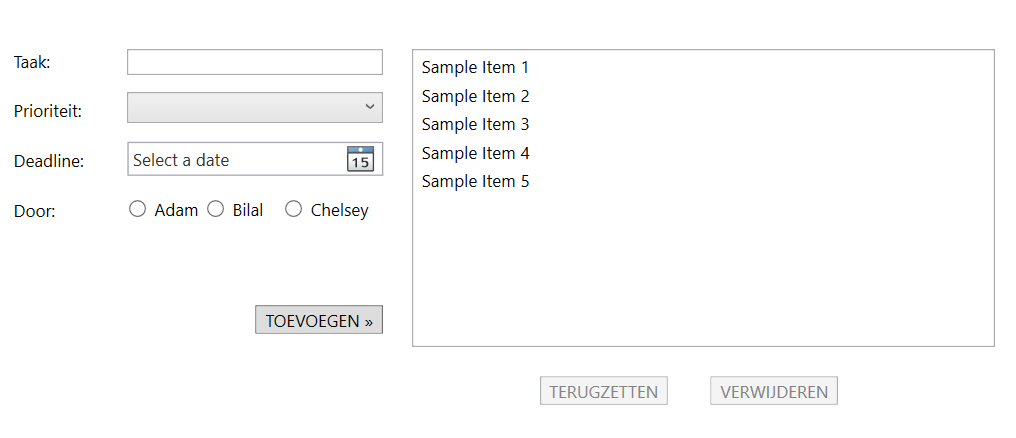Select Sample Item 4
This screenshot has height=438, width=1016.
(475, 153)
